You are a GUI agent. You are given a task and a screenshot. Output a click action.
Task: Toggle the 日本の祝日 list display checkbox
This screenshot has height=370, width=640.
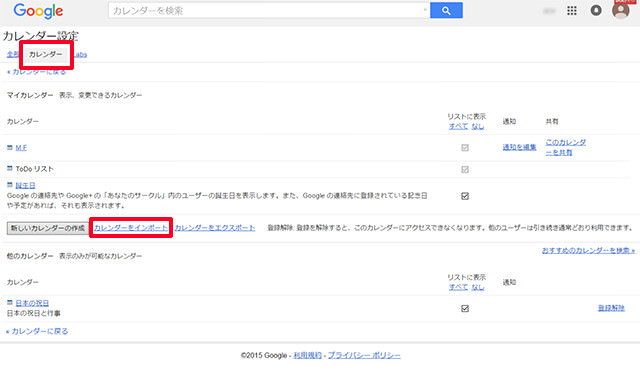(465, 308)
